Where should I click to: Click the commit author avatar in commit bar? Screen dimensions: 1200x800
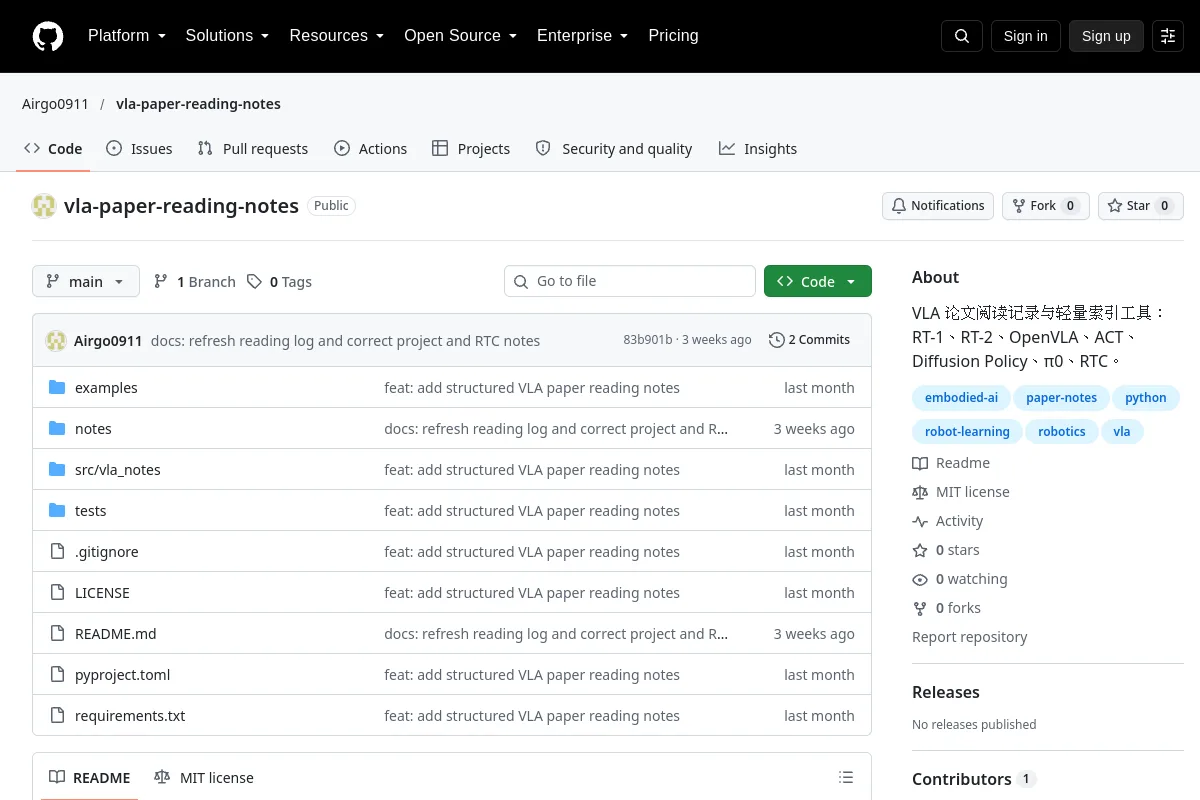coord(56,341)
